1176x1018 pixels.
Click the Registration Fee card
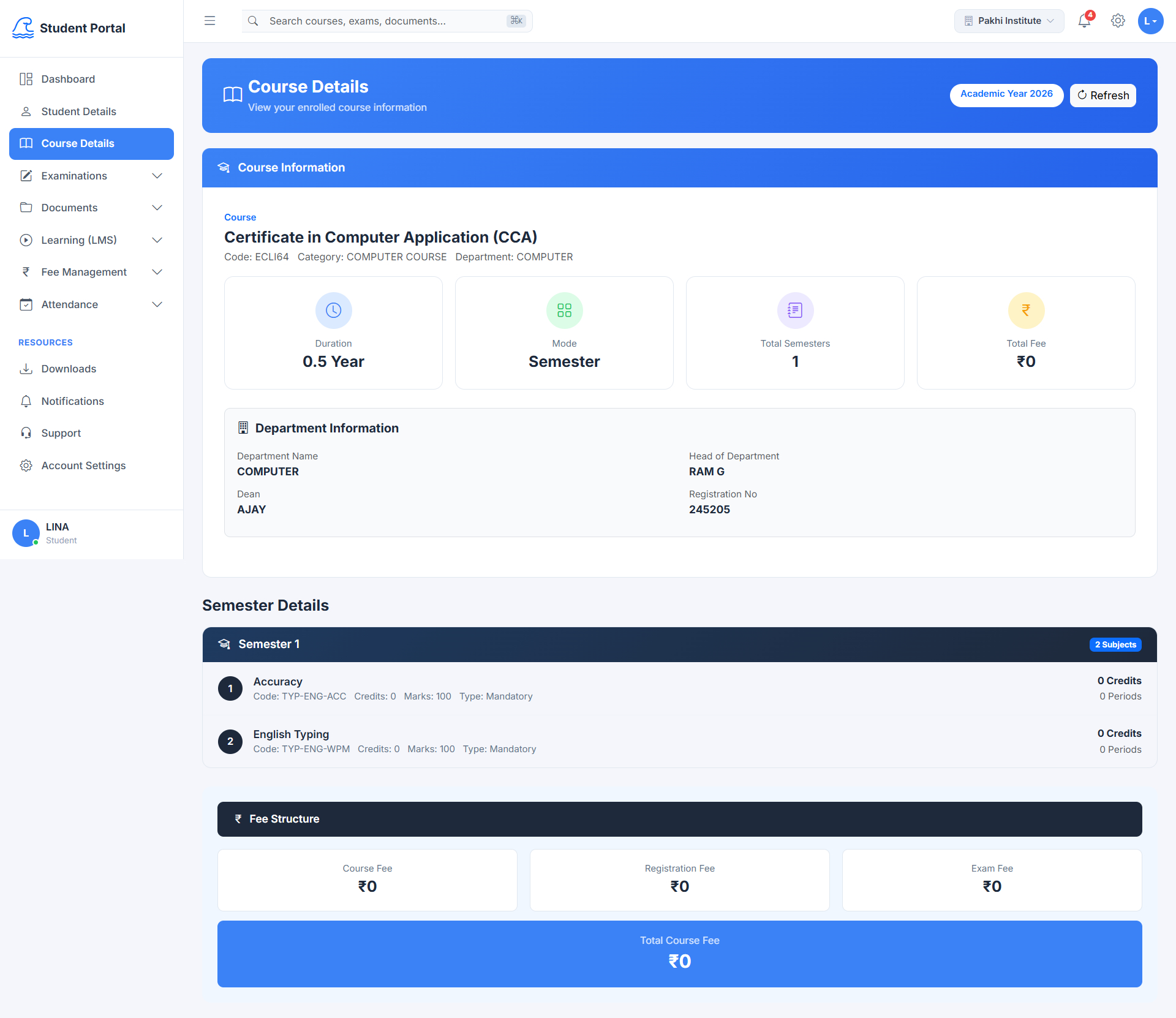(x=680, y=880)
